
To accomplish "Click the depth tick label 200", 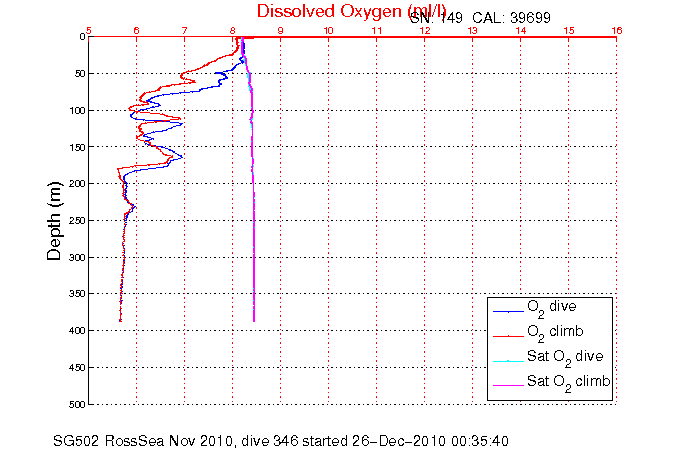I will coord(77,184).
